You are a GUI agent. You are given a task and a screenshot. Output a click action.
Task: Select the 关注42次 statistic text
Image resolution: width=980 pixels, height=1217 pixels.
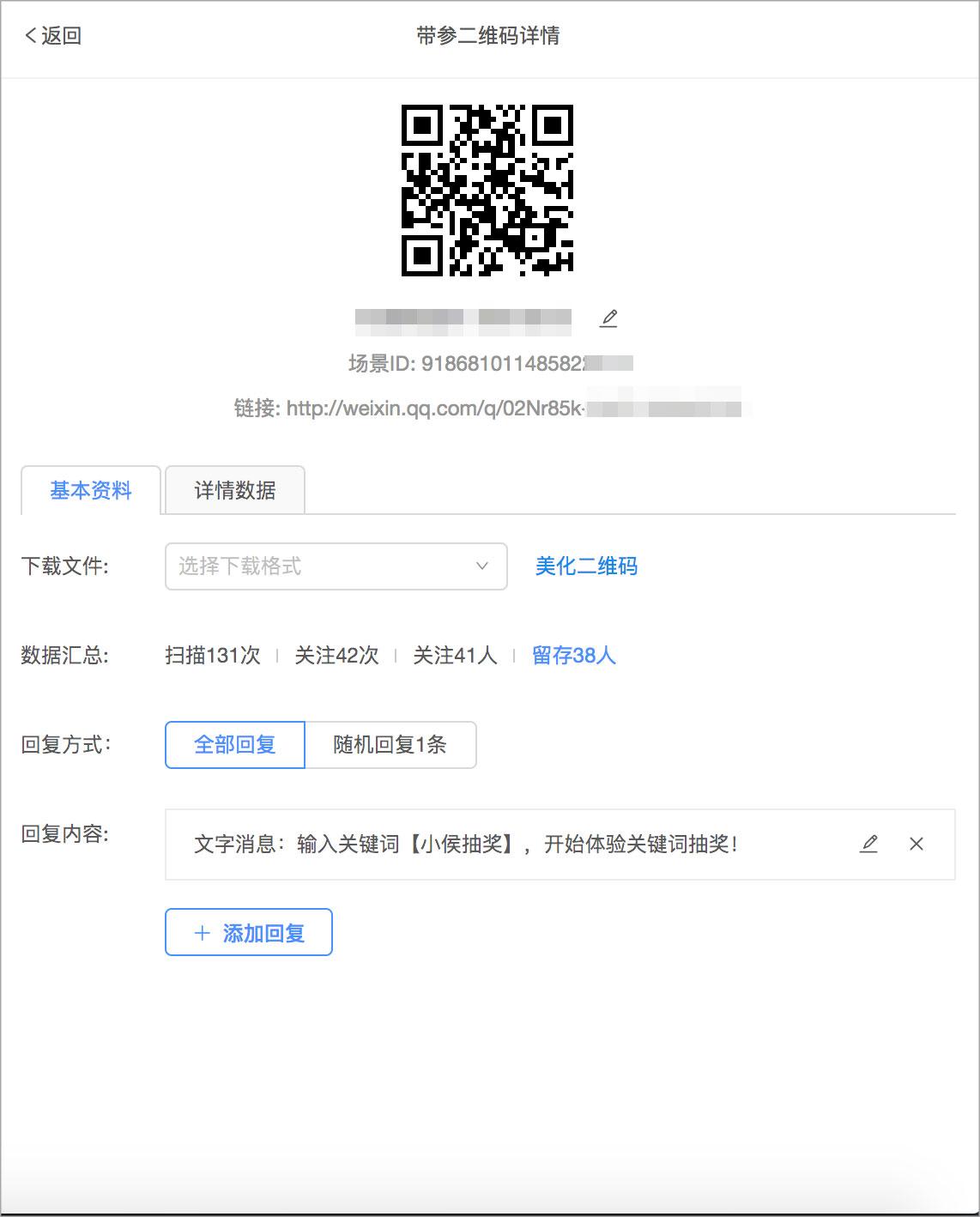pos(336,656)
